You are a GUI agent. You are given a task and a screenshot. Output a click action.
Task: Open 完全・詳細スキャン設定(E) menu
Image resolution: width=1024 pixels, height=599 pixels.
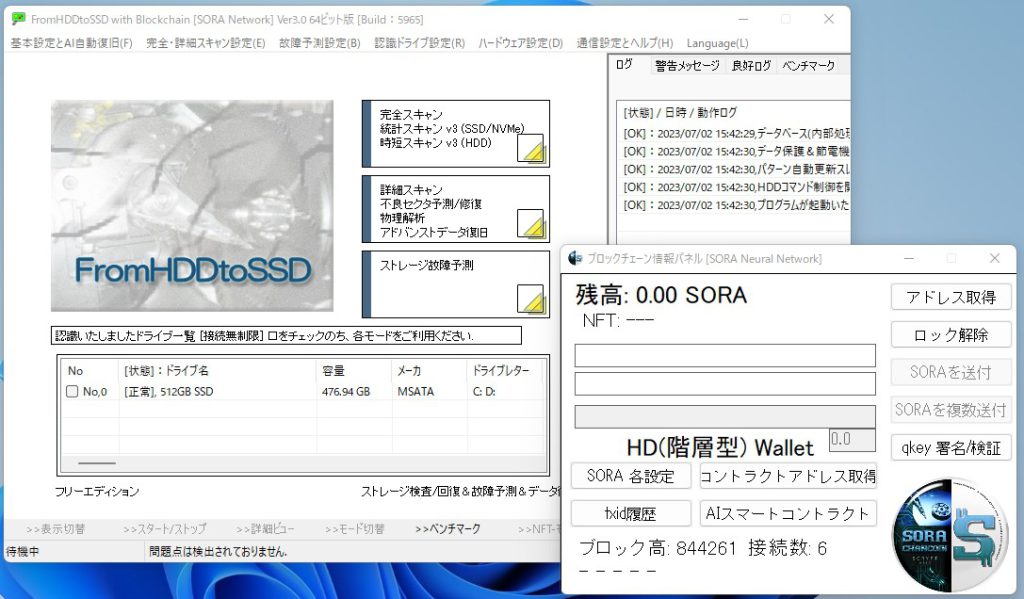pos(206,43)
